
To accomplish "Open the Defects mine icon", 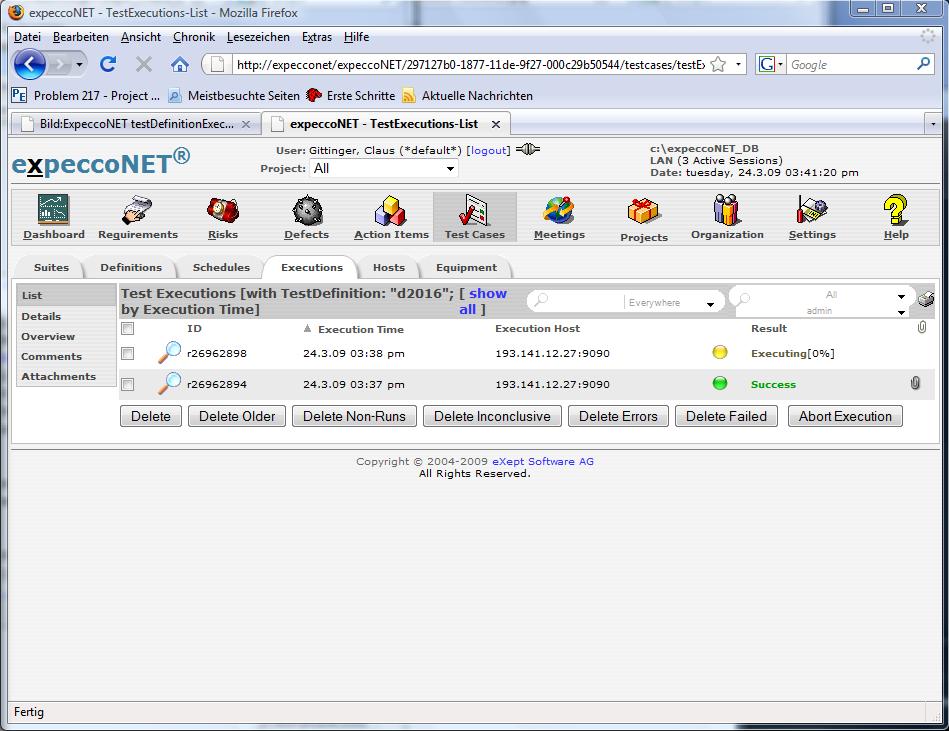I will (306, 211).
